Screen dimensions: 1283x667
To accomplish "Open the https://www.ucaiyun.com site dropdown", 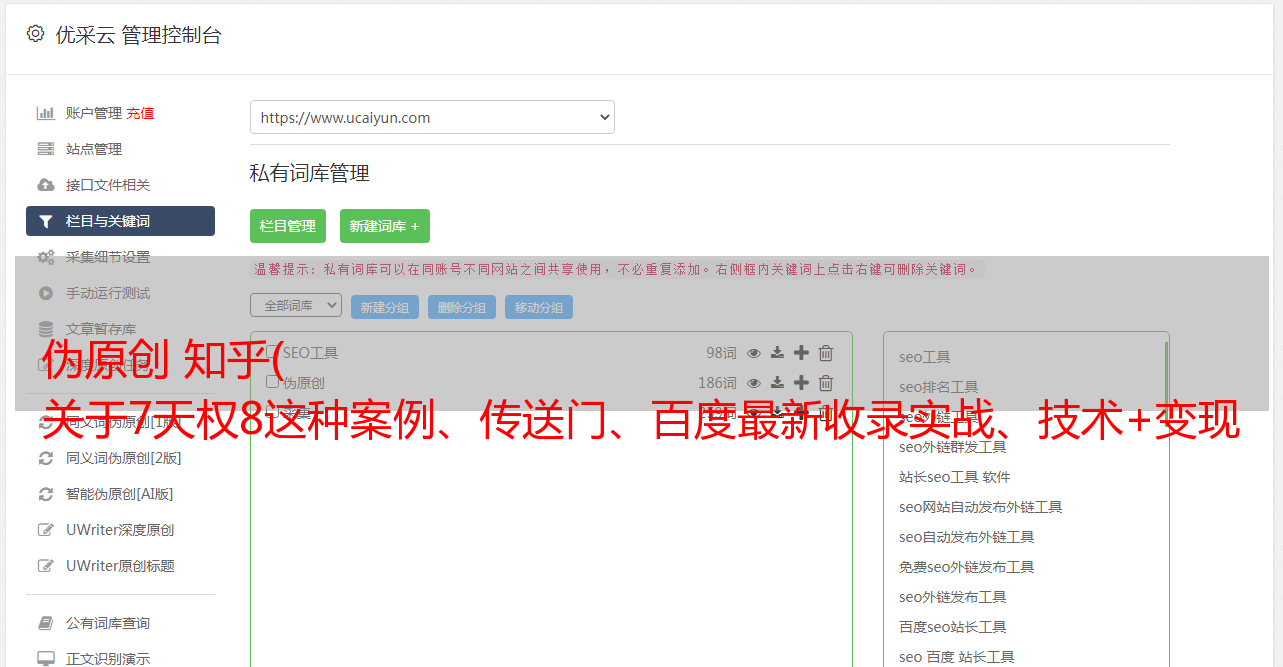I will 432,117.
